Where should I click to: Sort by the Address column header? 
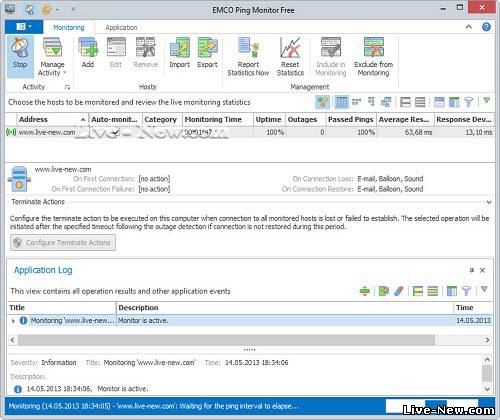[53, 119]
